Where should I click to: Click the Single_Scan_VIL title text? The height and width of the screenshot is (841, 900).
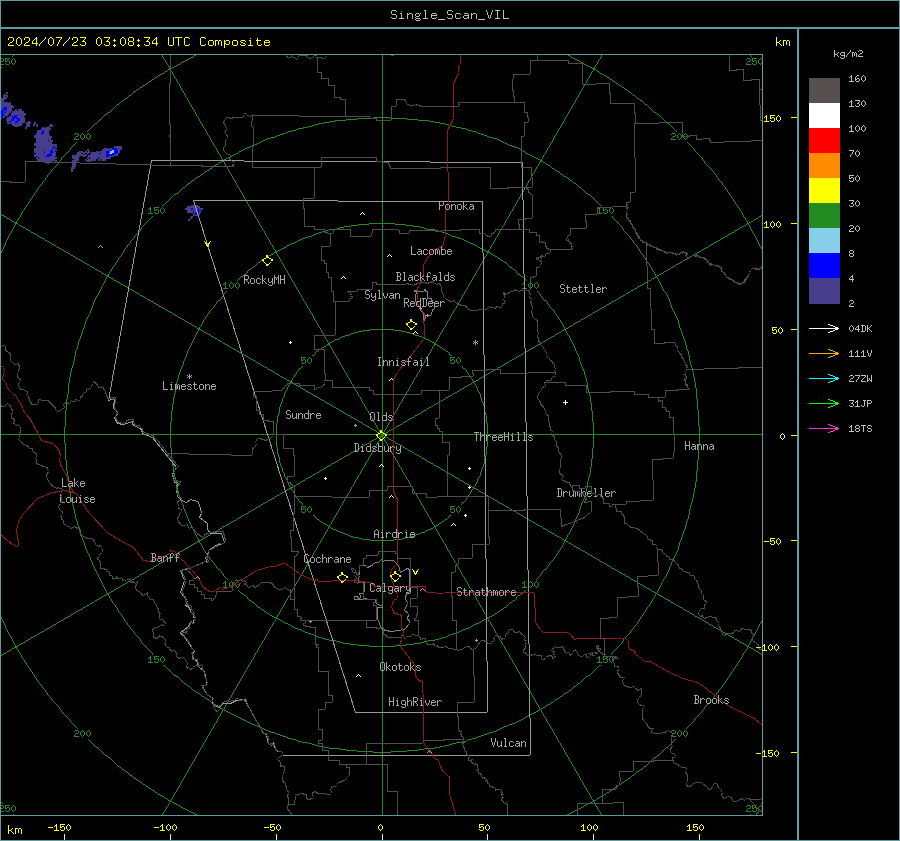click(449, 15)
